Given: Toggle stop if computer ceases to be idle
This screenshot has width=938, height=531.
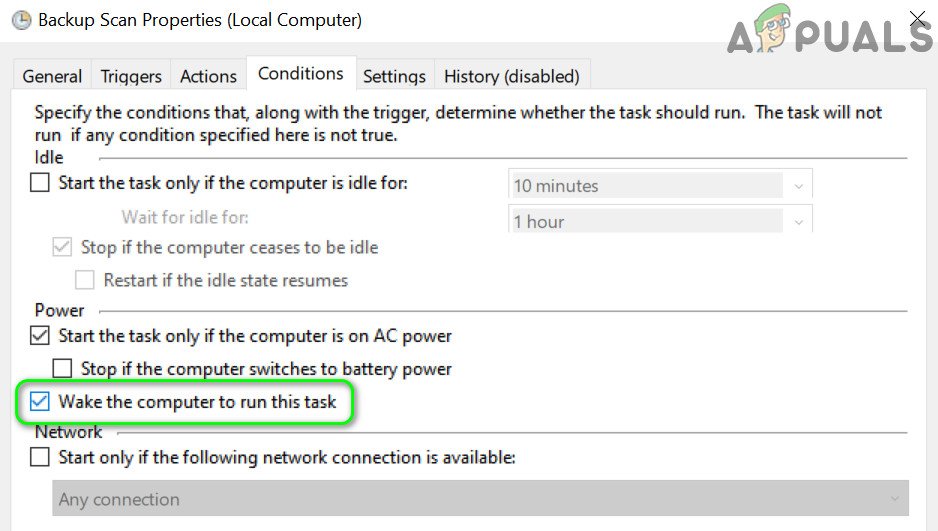Looking at the screenshot, I should click(x=62, y=247).
